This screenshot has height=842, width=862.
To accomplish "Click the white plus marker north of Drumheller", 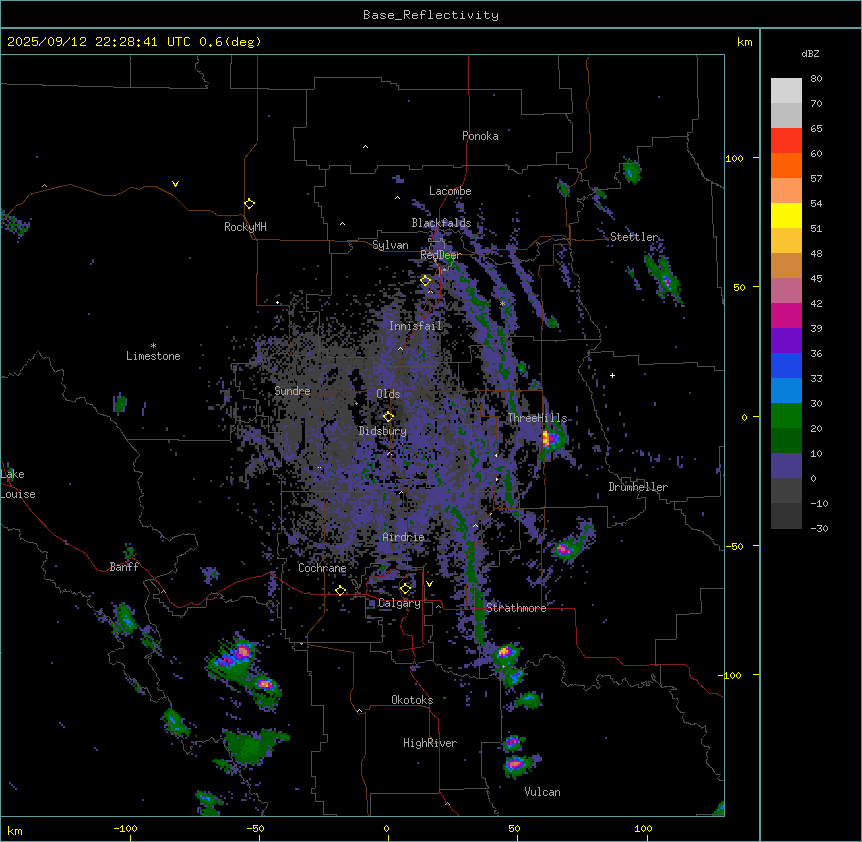I will coord(612,375).
